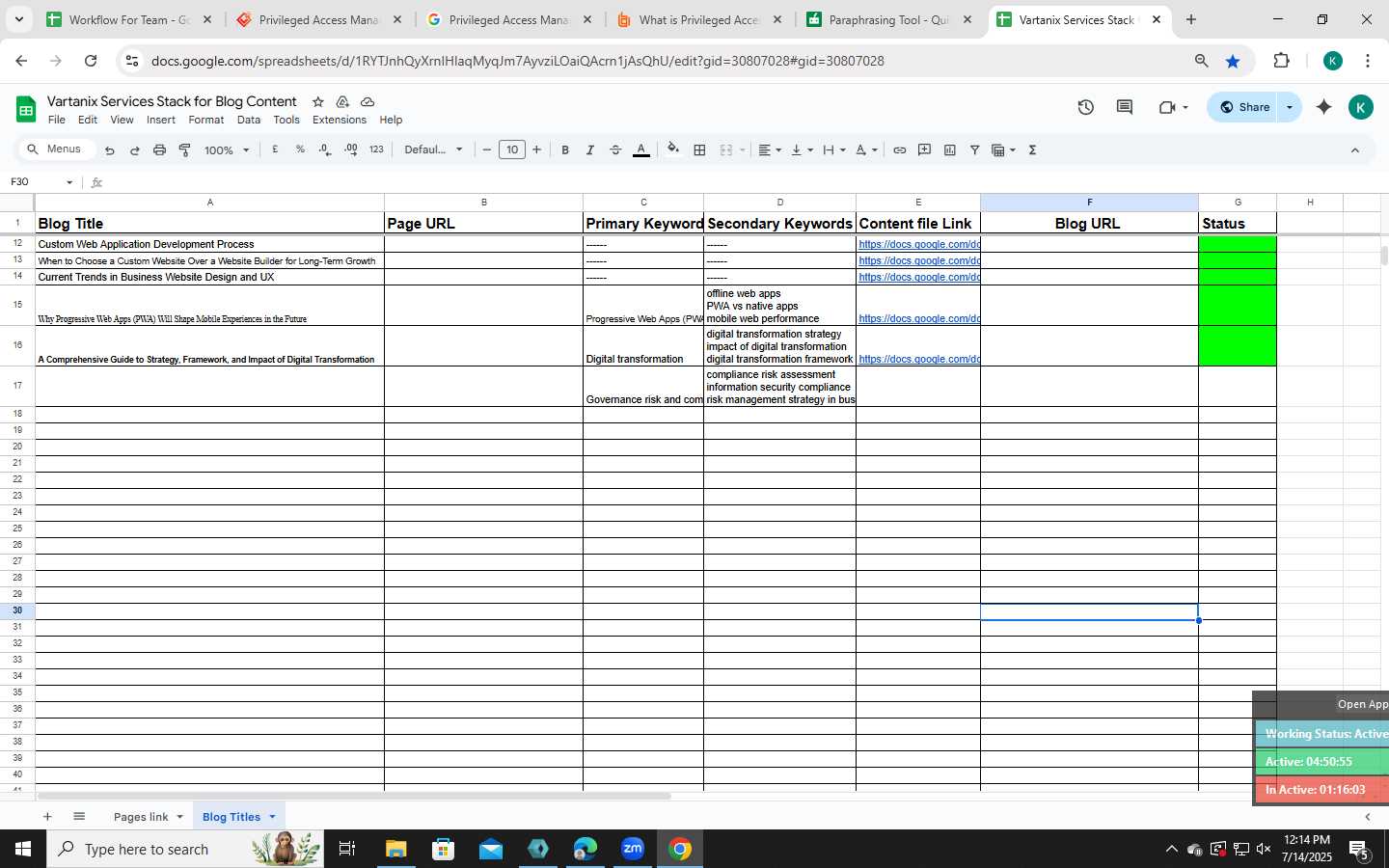Activate the paint format tool
The width and height of the screenshot is (1389, 868).
(185, 150)
